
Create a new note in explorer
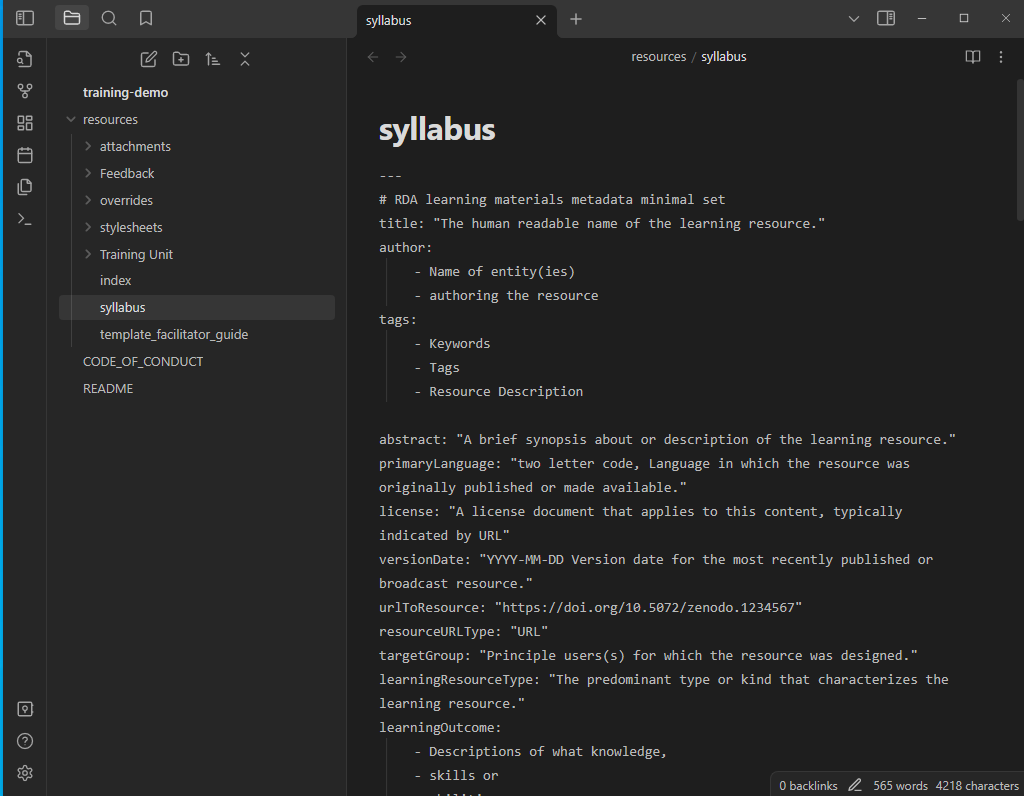pos(149,59)
